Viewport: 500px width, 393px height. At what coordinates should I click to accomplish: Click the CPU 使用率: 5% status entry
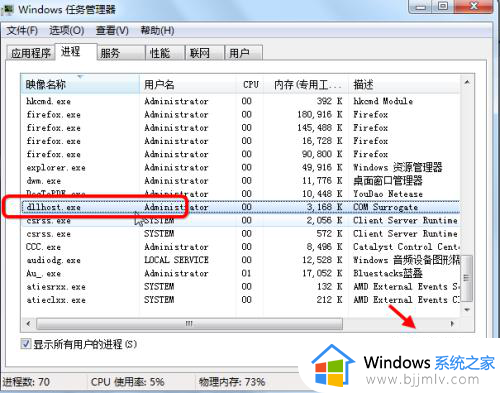click(128, 382)
